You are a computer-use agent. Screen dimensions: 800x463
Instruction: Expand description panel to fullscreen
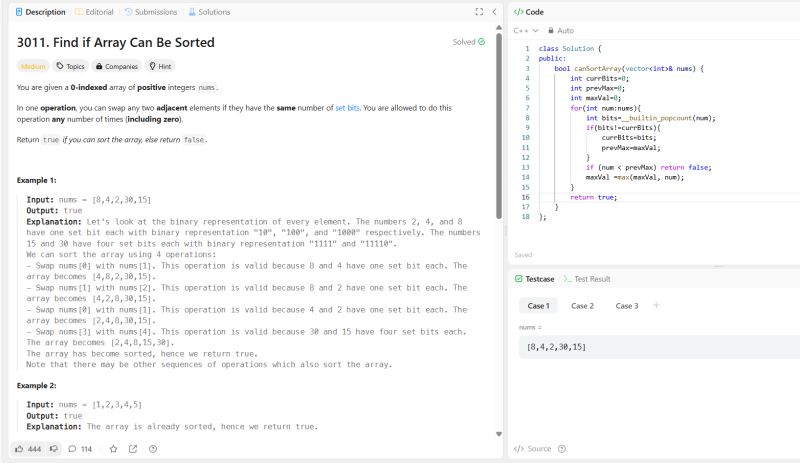[479, 12]
